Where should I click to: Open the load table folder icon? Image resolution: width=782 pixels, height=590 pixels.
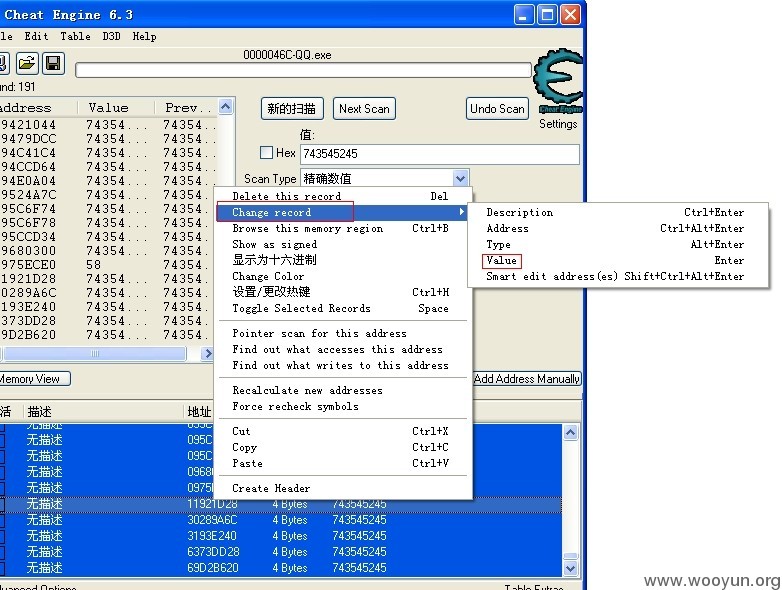coord(26,63)
